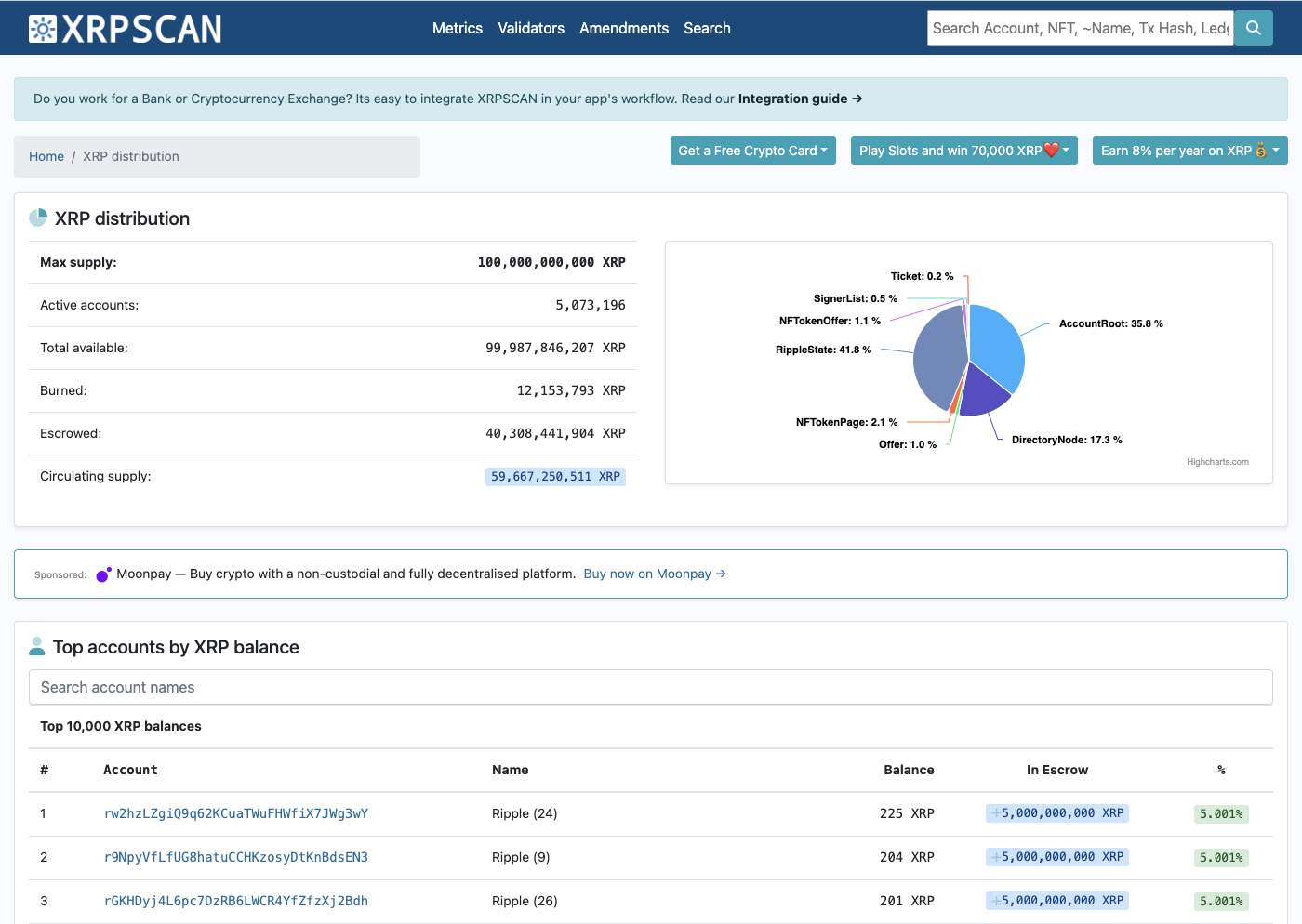Click Buy now on Moonpay link
This screenshot has width=1302, height=924.
click(x=654, y=574)
